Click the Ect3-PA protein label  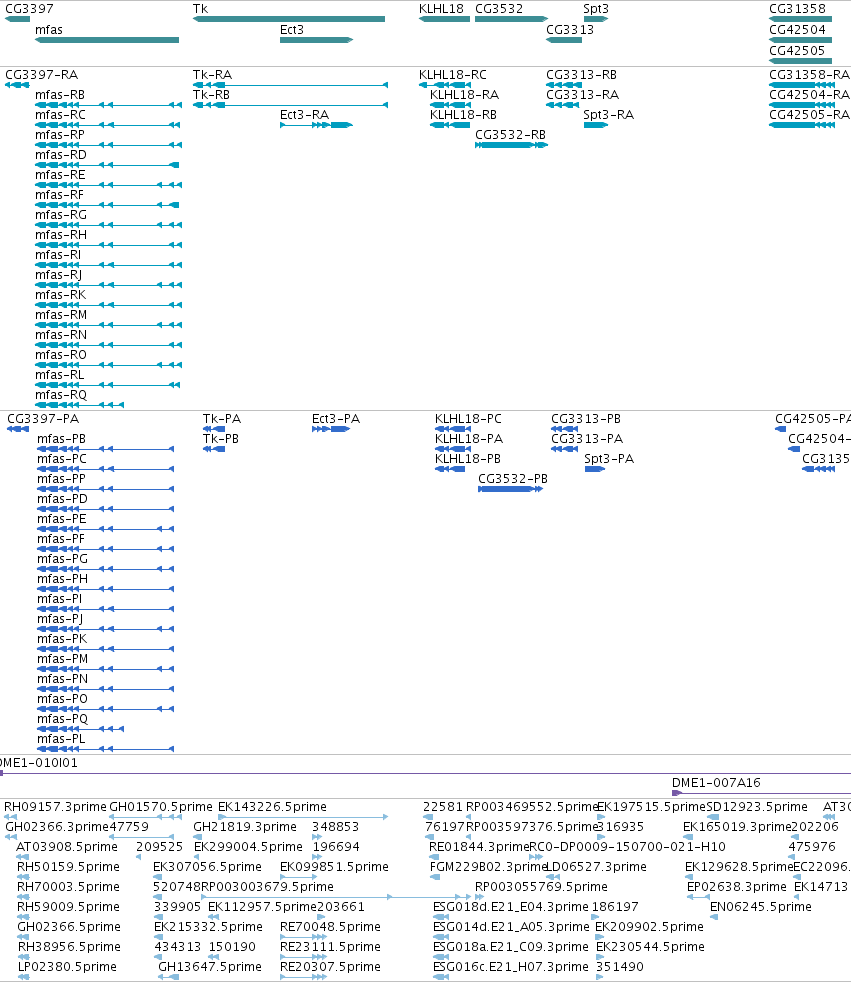click(336, 418)
